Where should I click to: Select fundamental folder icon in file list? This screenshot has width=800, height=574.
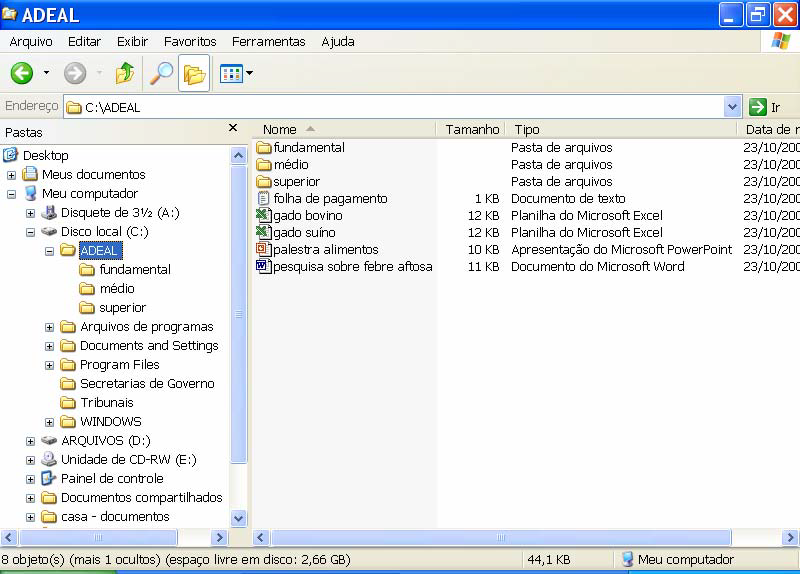tap(264, 147)
